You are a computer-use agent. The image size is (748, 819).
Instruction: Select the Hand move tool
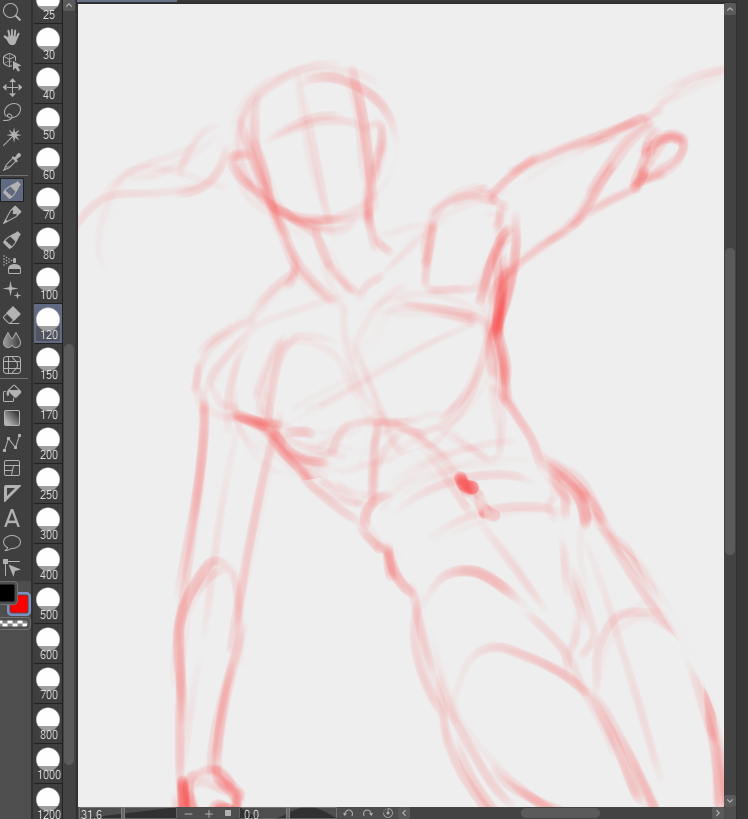[x=12, y=37]
